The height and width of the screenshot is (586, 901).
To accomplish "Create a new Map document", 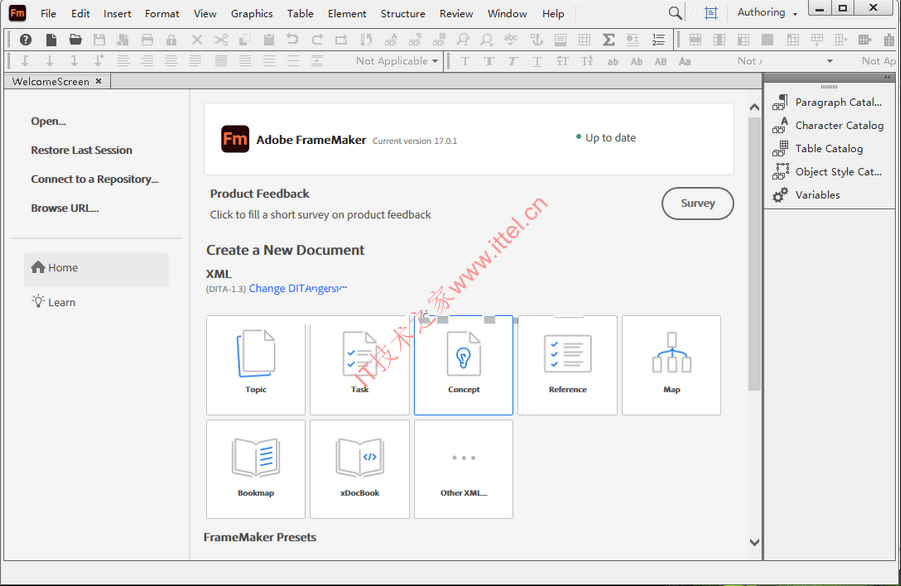I will coord(671,365).
